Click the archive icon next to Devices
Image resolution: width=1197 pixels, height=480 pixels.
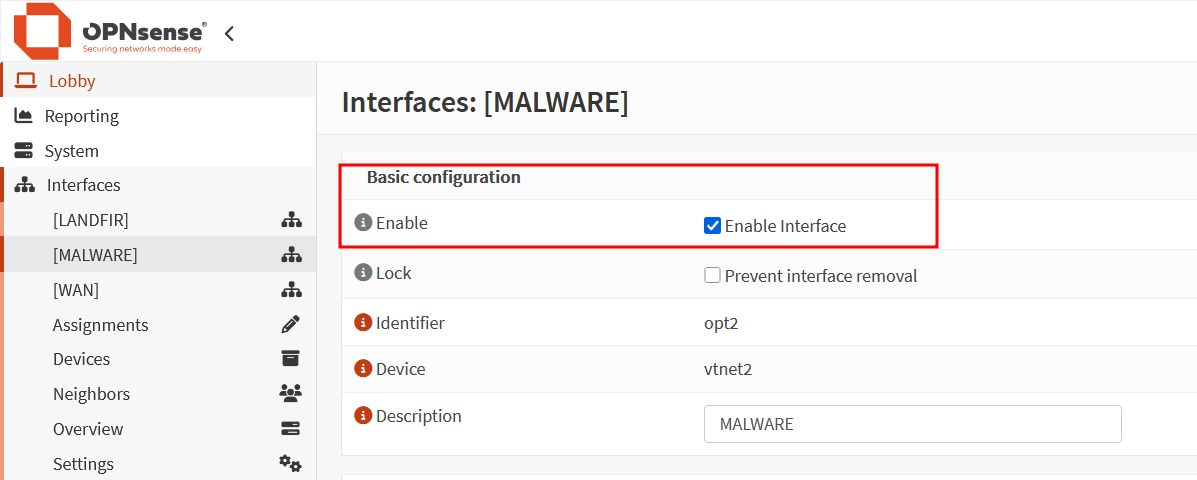(x=290, y=359)
